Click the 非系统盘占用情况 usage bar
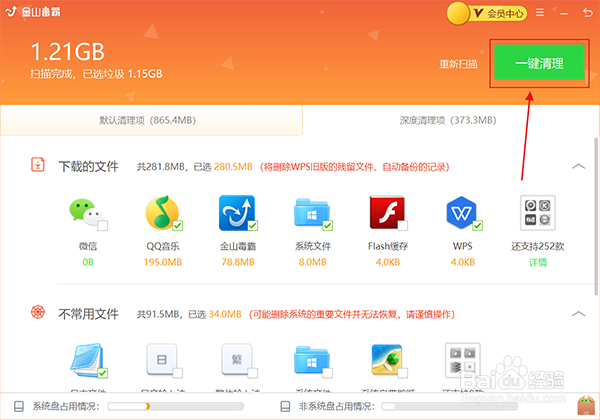 (450, 406)
